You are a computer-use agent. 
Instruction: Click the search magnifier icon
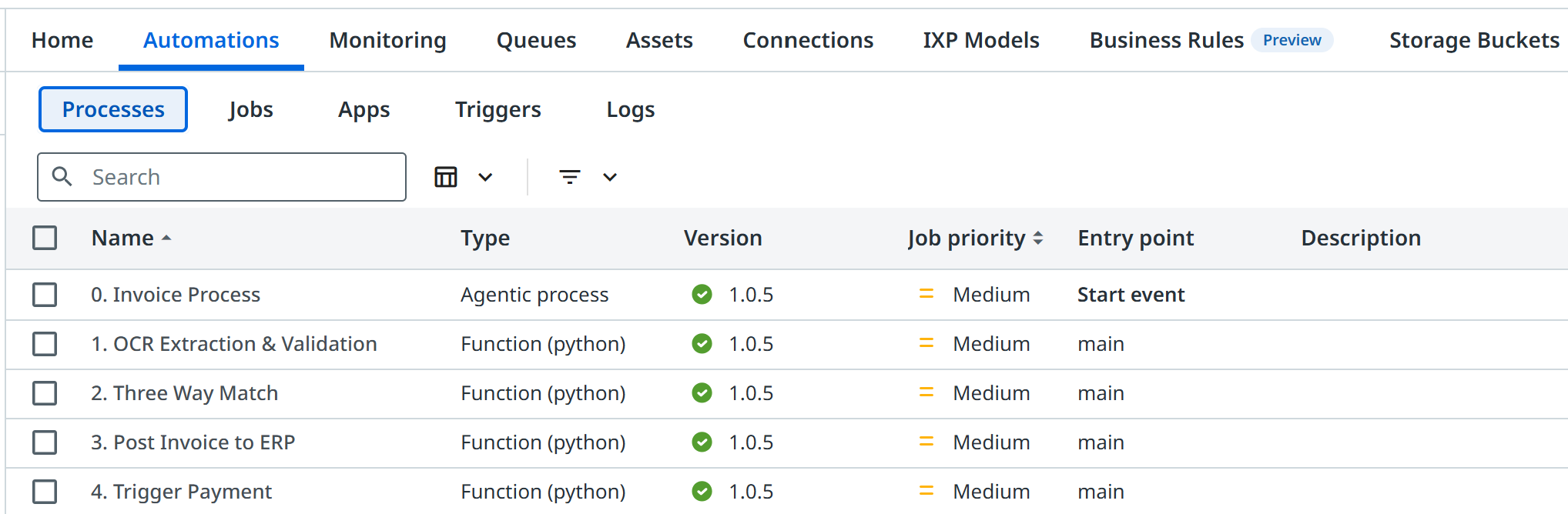(62, 177)
